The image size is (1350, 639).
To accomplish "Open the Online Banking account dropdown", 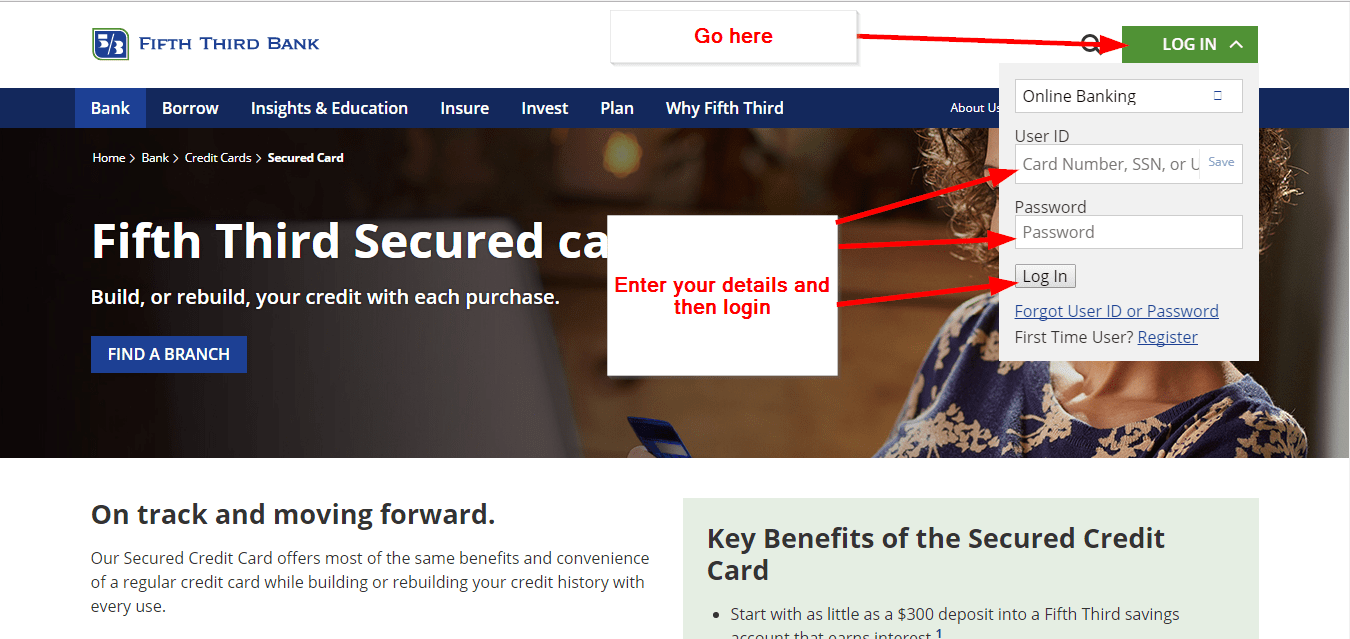I will coord(1128,96).
